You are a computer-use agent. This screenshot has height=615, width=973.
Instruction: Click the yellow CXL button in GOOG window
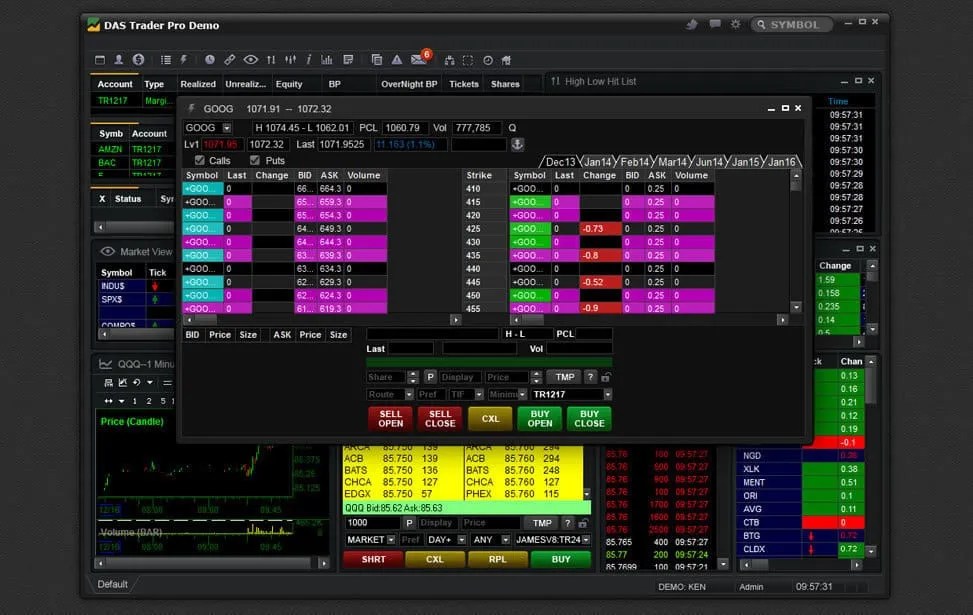coord(490,418)
